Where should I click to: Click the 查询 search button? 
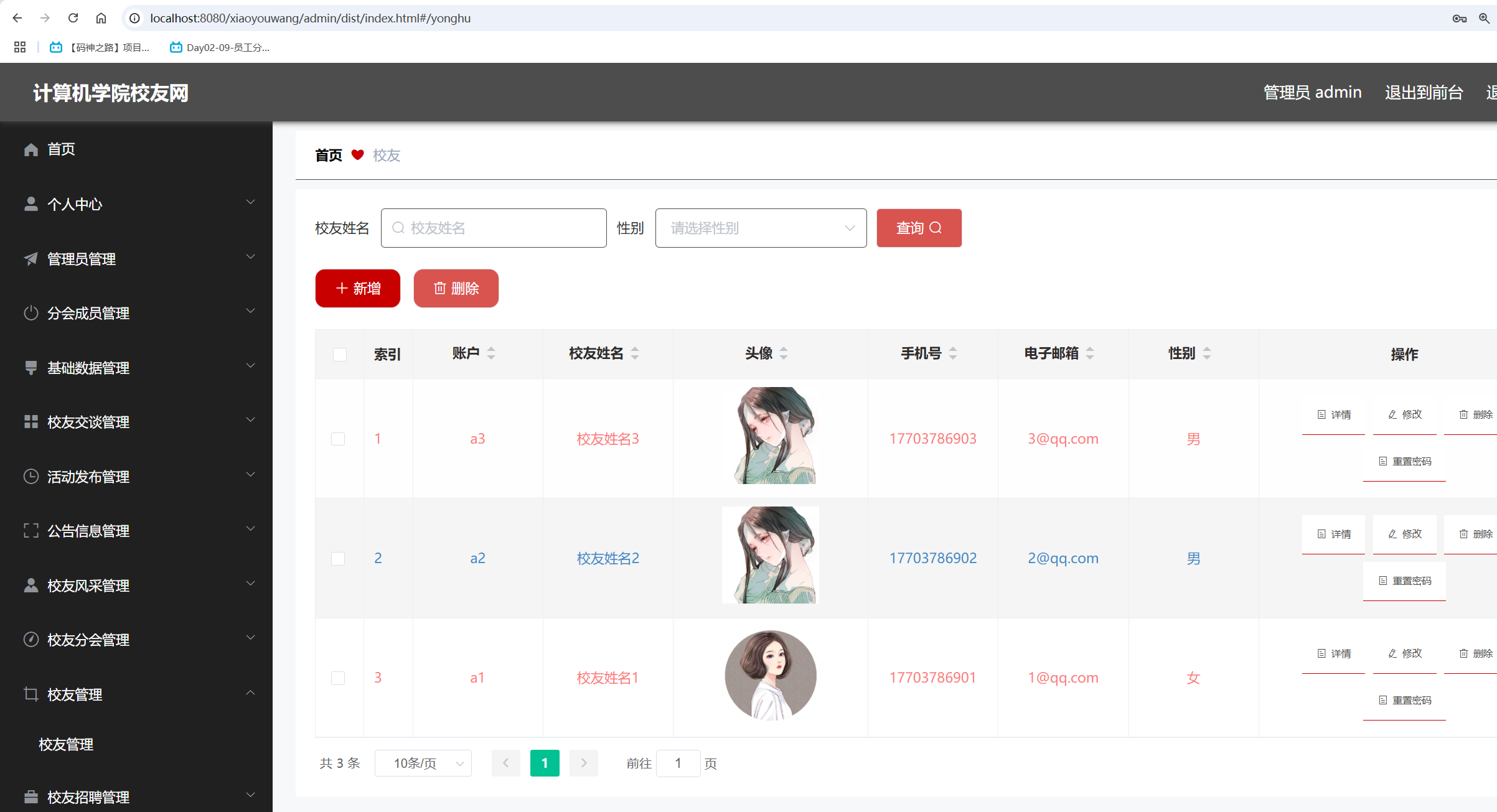[x=919, y=228]
